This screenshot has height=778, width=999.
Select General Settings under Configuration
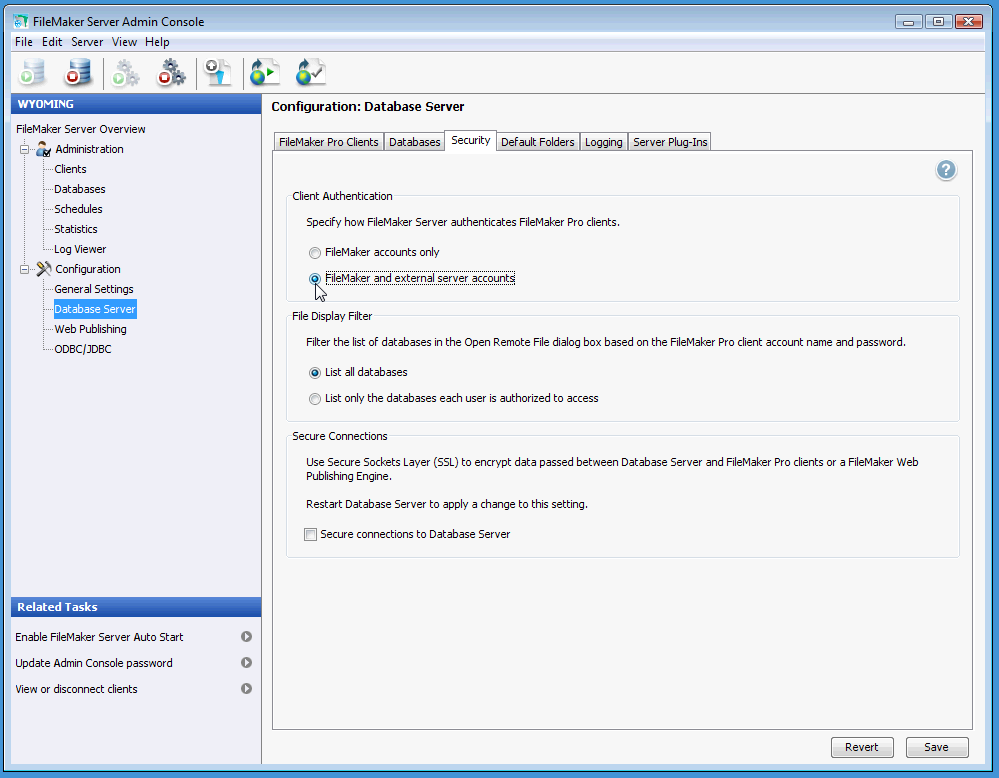click(94, 289)
